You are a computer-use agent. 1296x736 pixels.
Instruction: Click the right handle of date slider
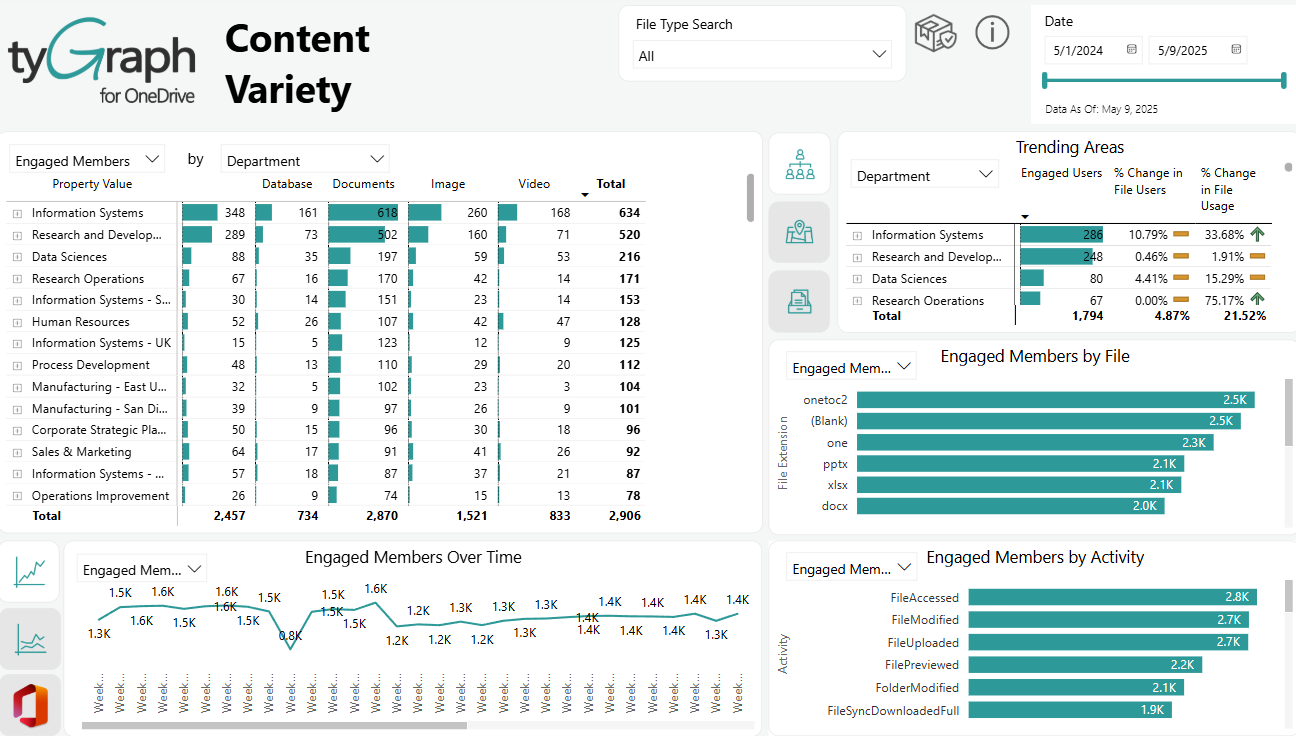(x=1283, y=81)
